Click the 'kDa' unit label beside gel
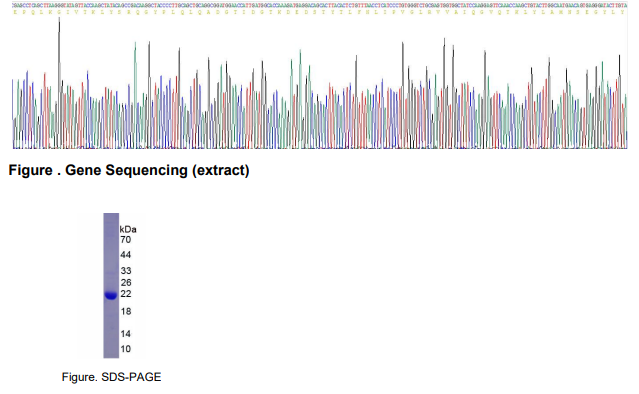 pos(128,229)
